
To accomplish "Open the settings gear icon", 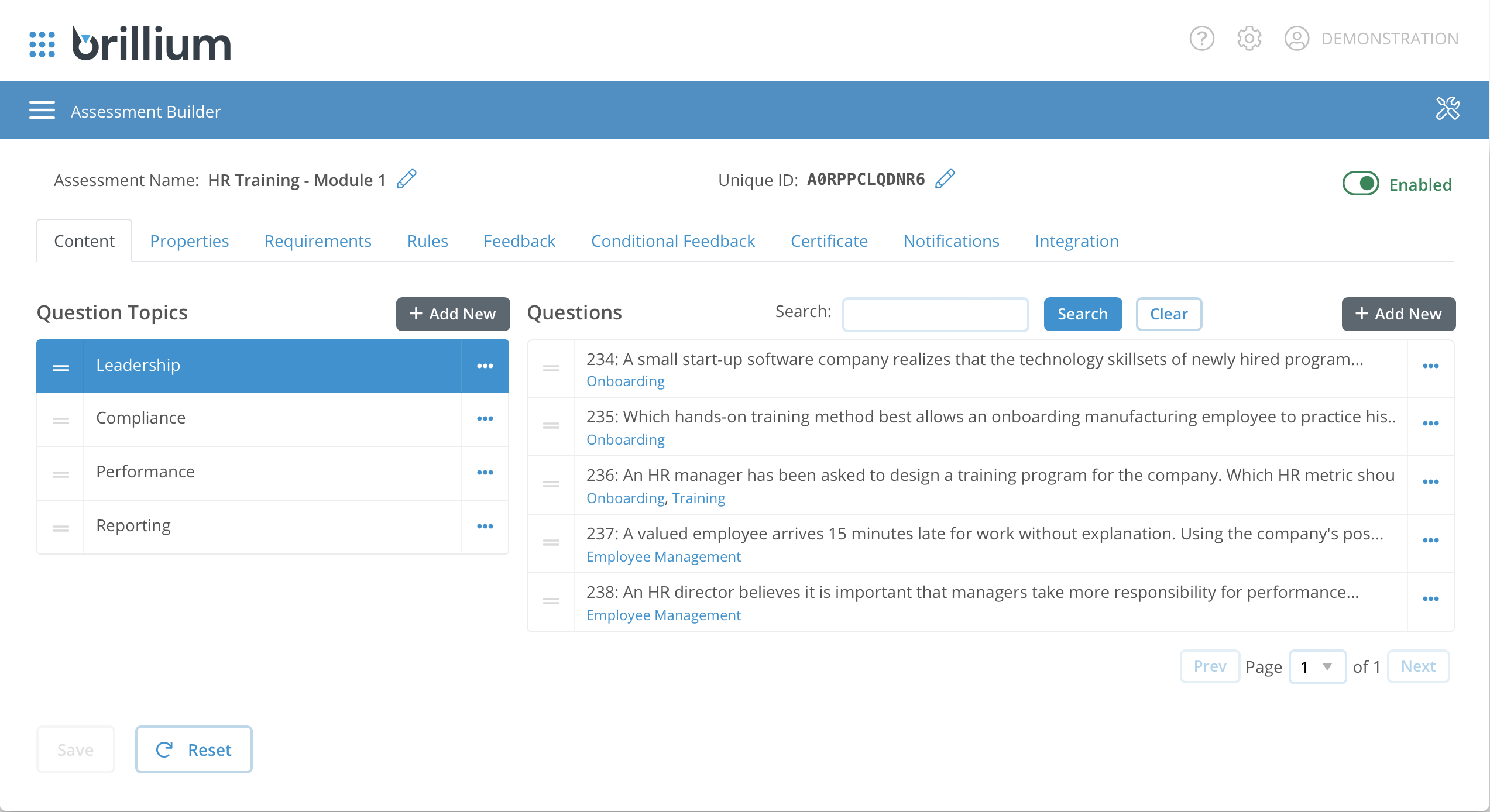I will click(1249, 39).
